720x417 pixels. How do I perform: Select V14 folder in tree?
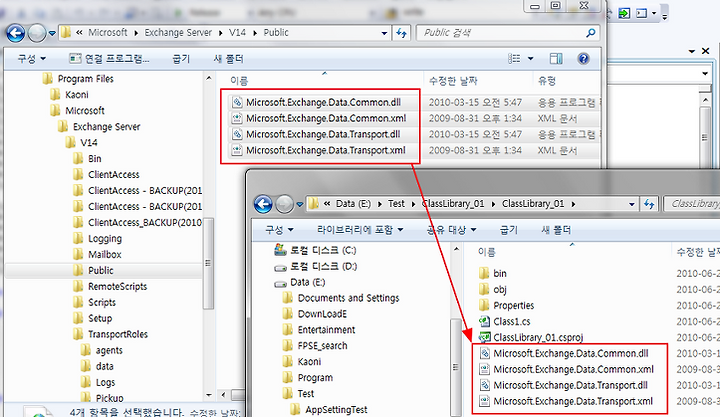(81, 142)
